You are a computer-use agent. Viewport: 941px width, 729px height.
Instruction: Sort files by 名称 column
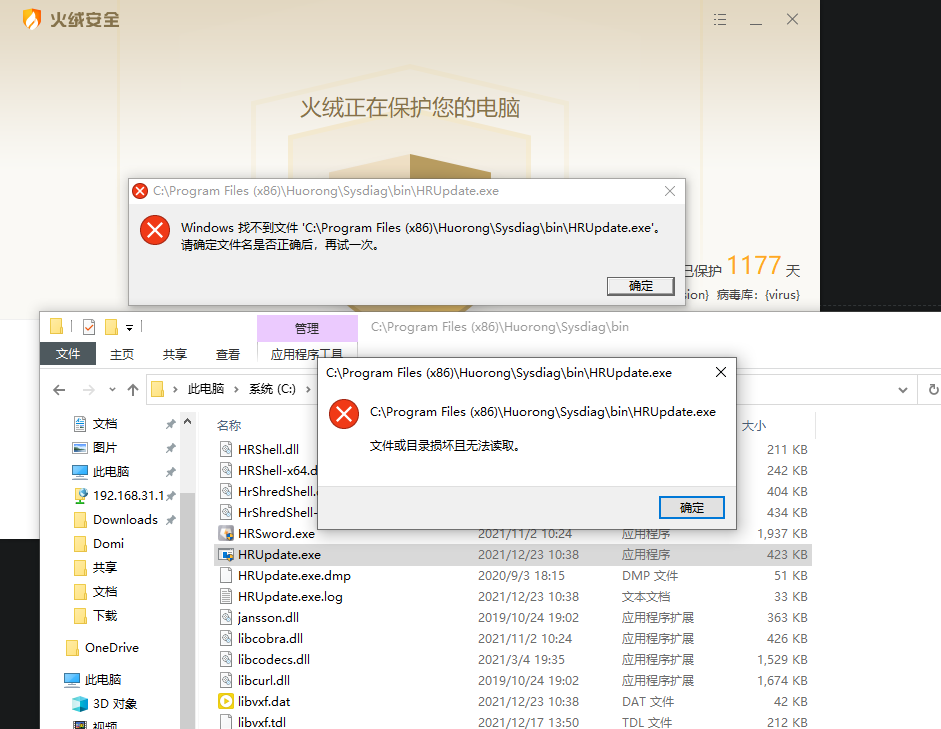coord(229,425)
